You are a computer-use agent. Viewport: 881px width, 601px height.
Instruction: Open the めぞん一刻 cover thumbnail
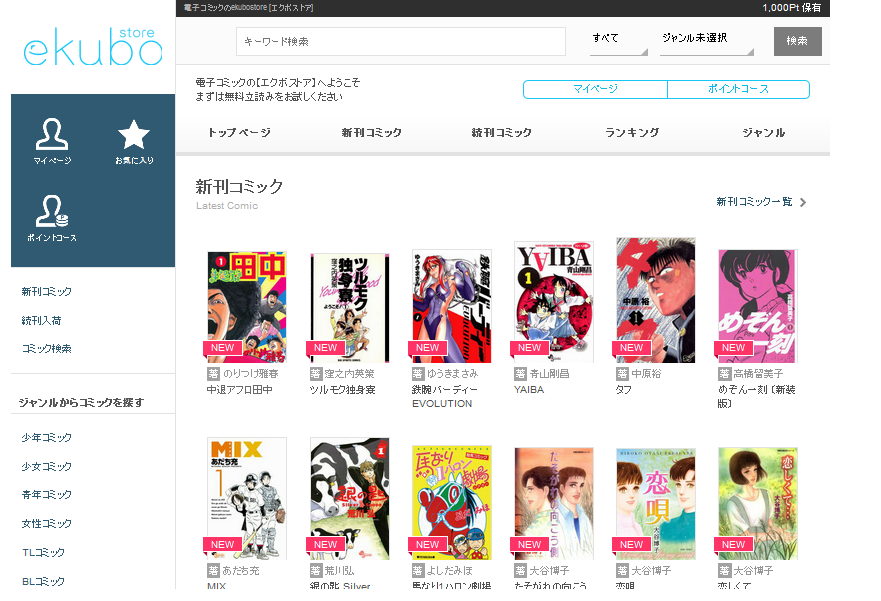pos(757,300)
